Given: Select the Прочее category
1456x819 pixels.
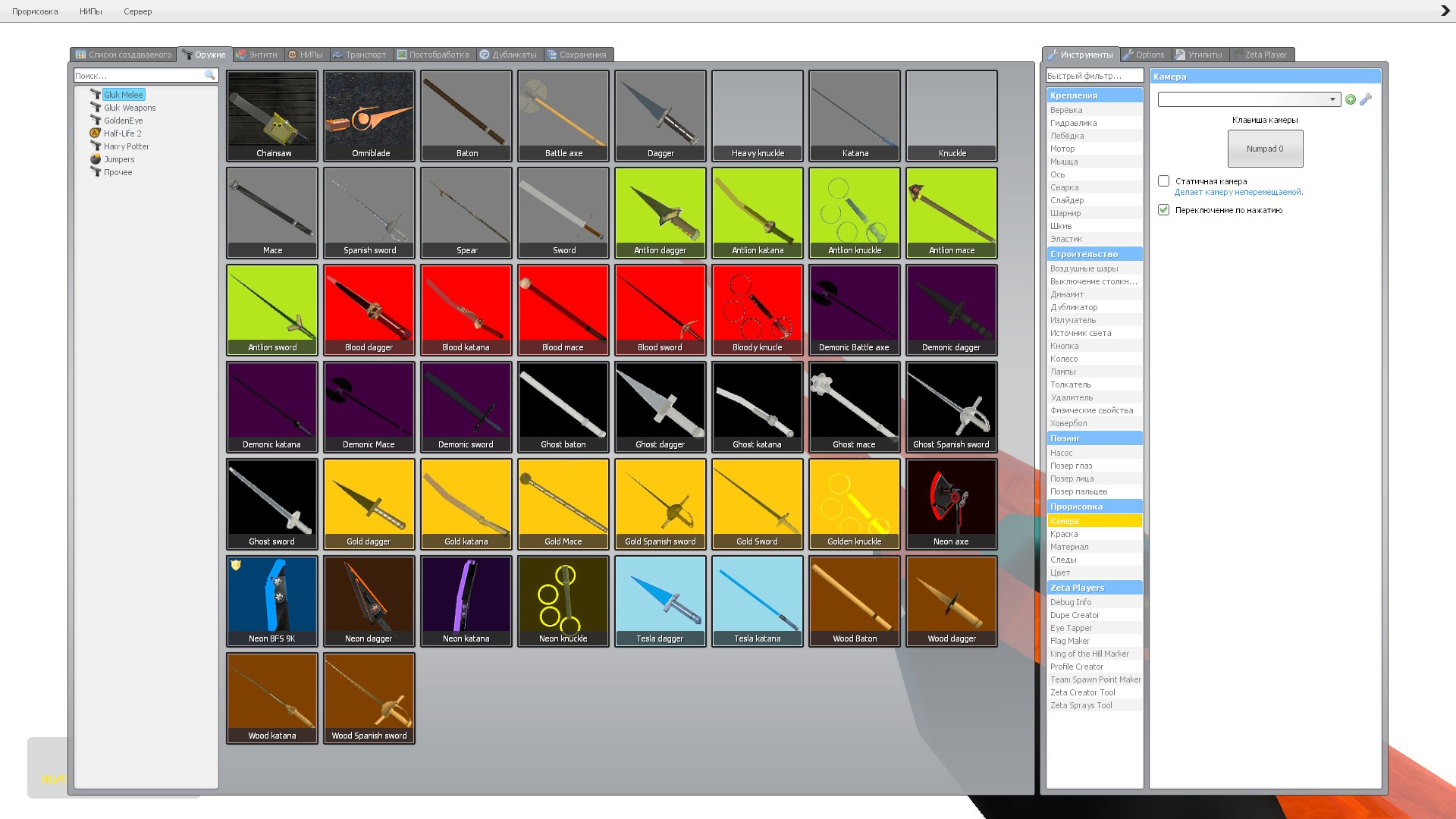Looking at the screenshot, I should (x=118, y=172).
